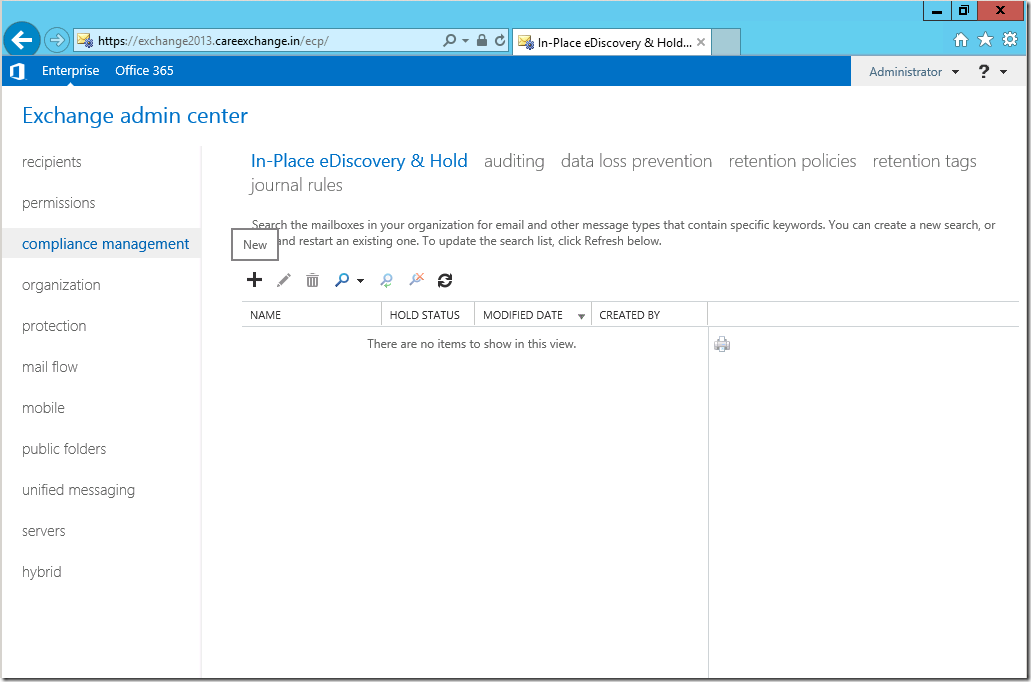Image resolution: width=1031 pixels, height=682 pixels.
Task: Sort by the CREATED BY column header
Action: coord(650,315)
